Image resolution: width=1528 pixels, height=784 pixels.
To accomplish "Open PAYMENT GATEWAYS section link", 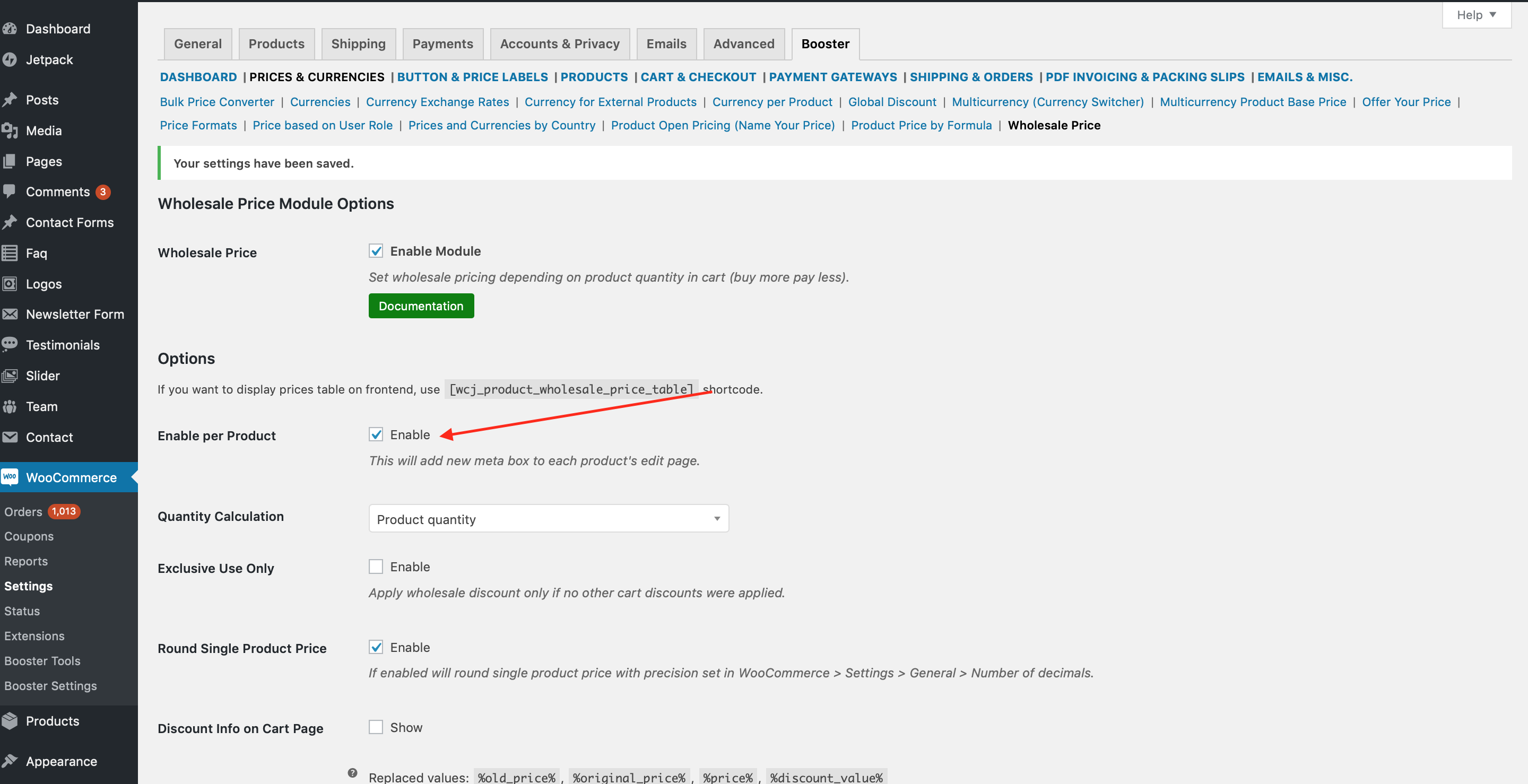I will [x=833, y=77].
